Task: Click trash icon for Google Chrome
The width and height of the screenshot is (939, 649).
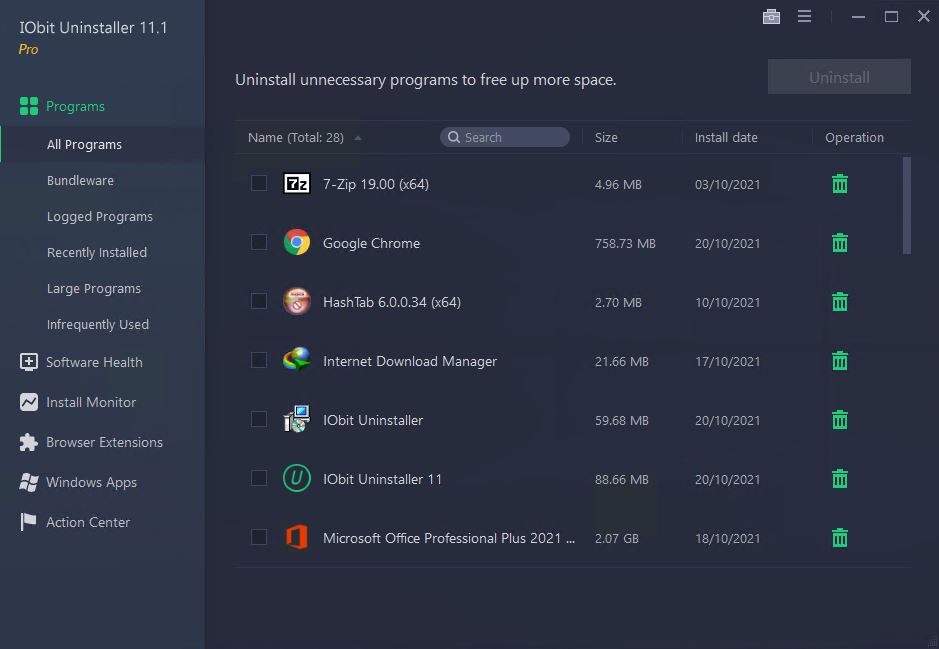Action: click(840, 242)
